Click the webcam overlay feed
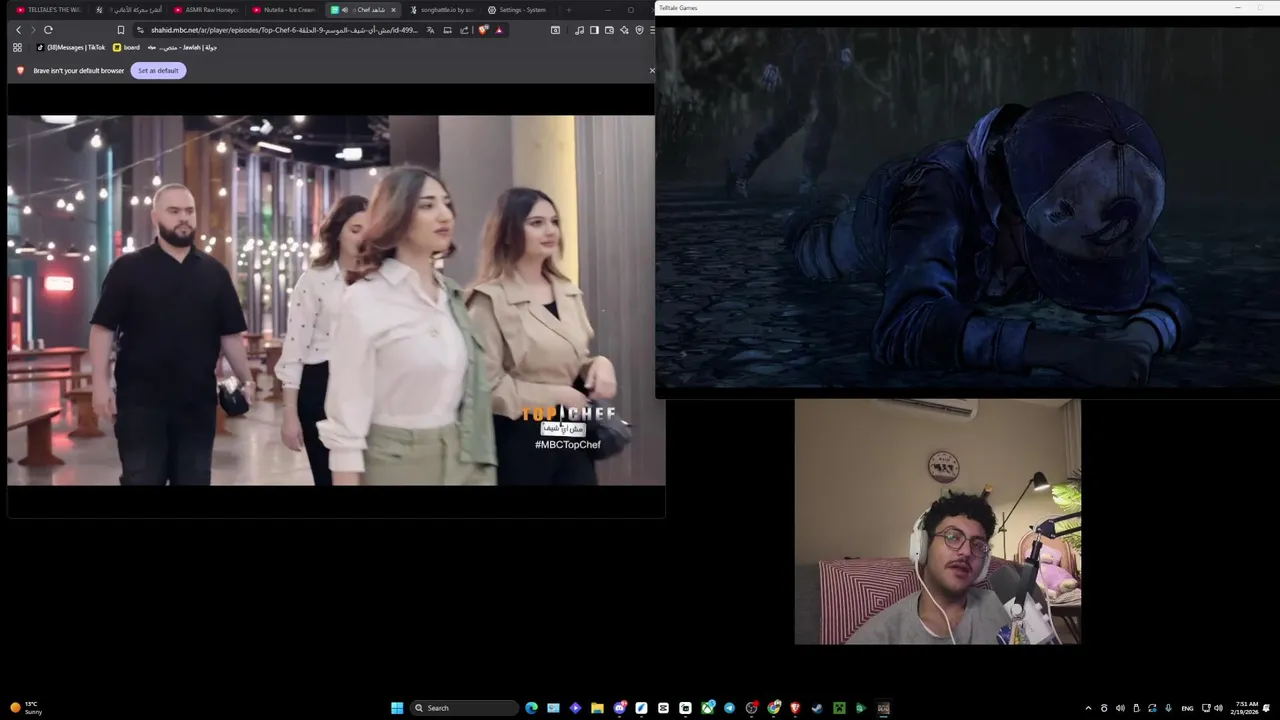 [937, 522]
